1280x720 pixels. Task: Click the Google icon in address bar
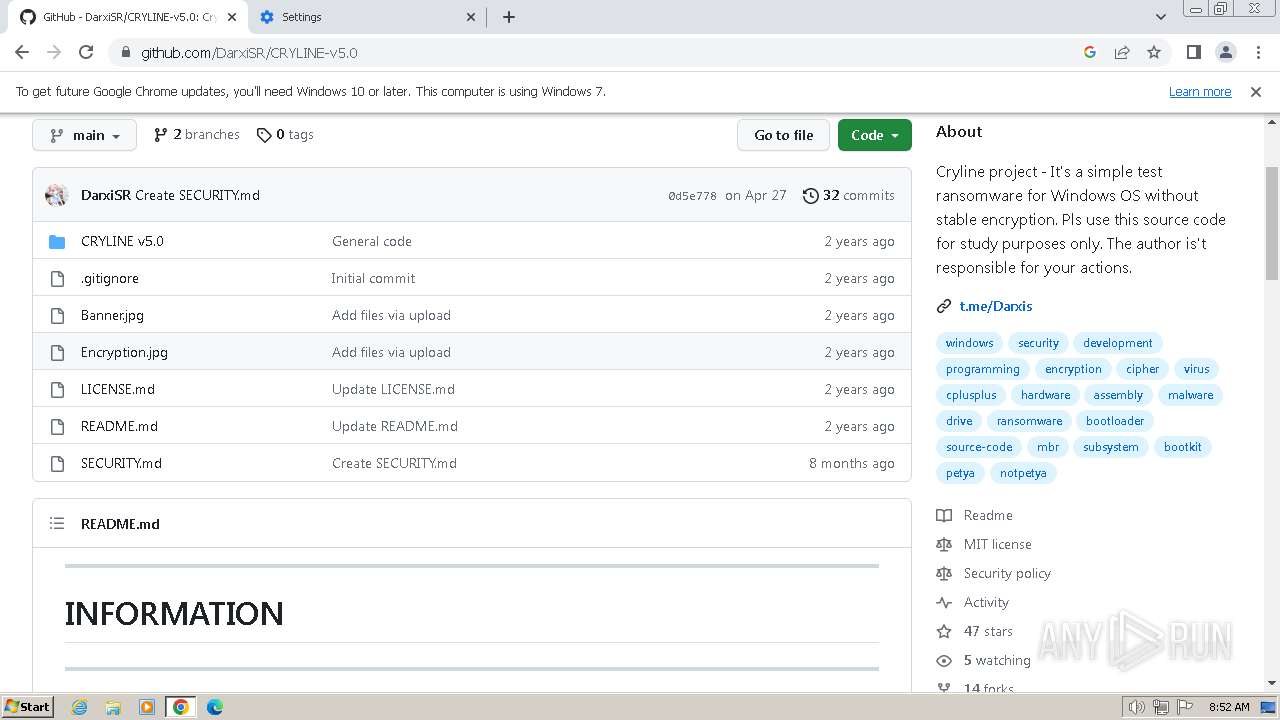point(1090,52)
